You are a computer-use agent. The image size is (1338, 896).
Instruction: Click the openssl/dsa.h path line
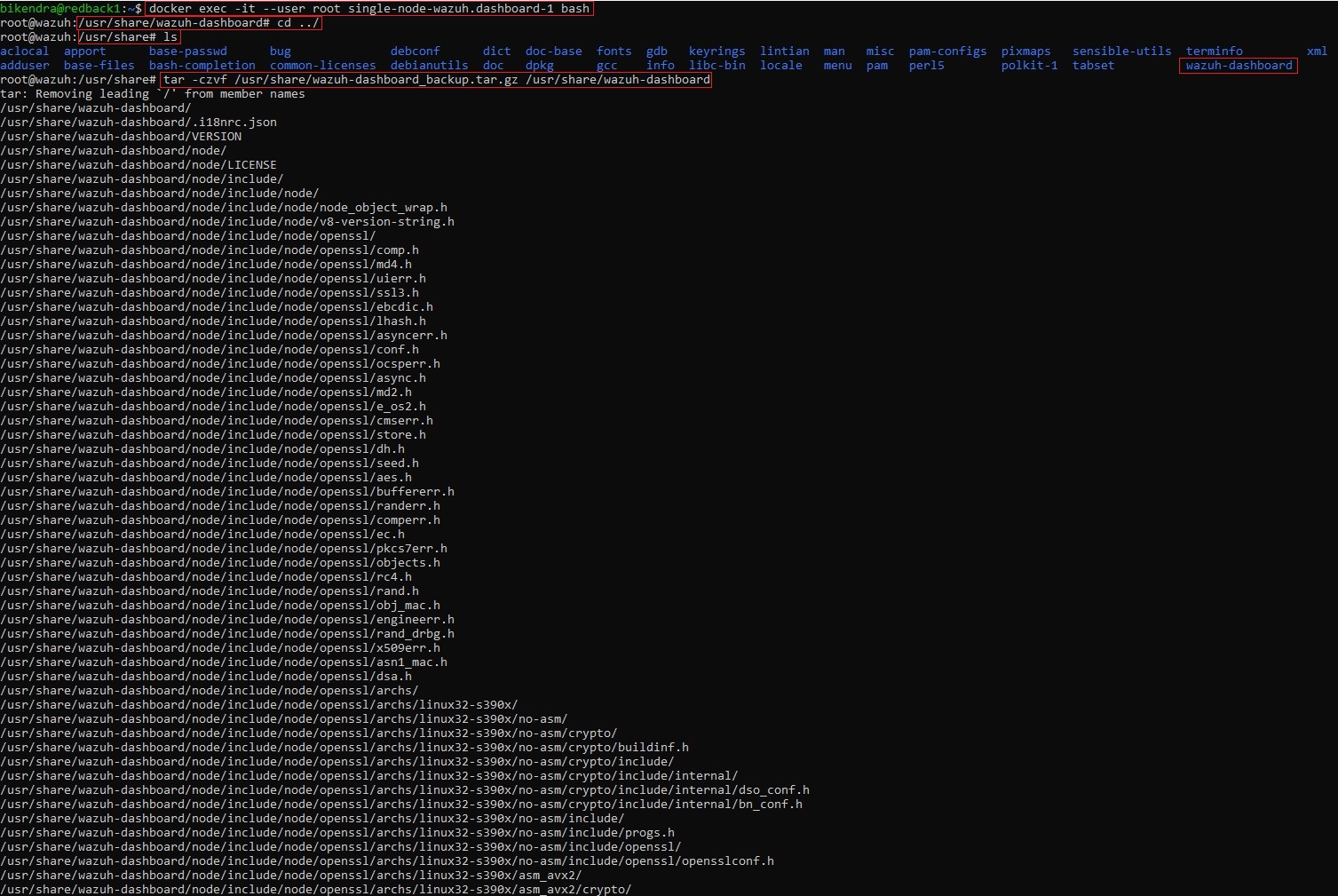point(206,676)
